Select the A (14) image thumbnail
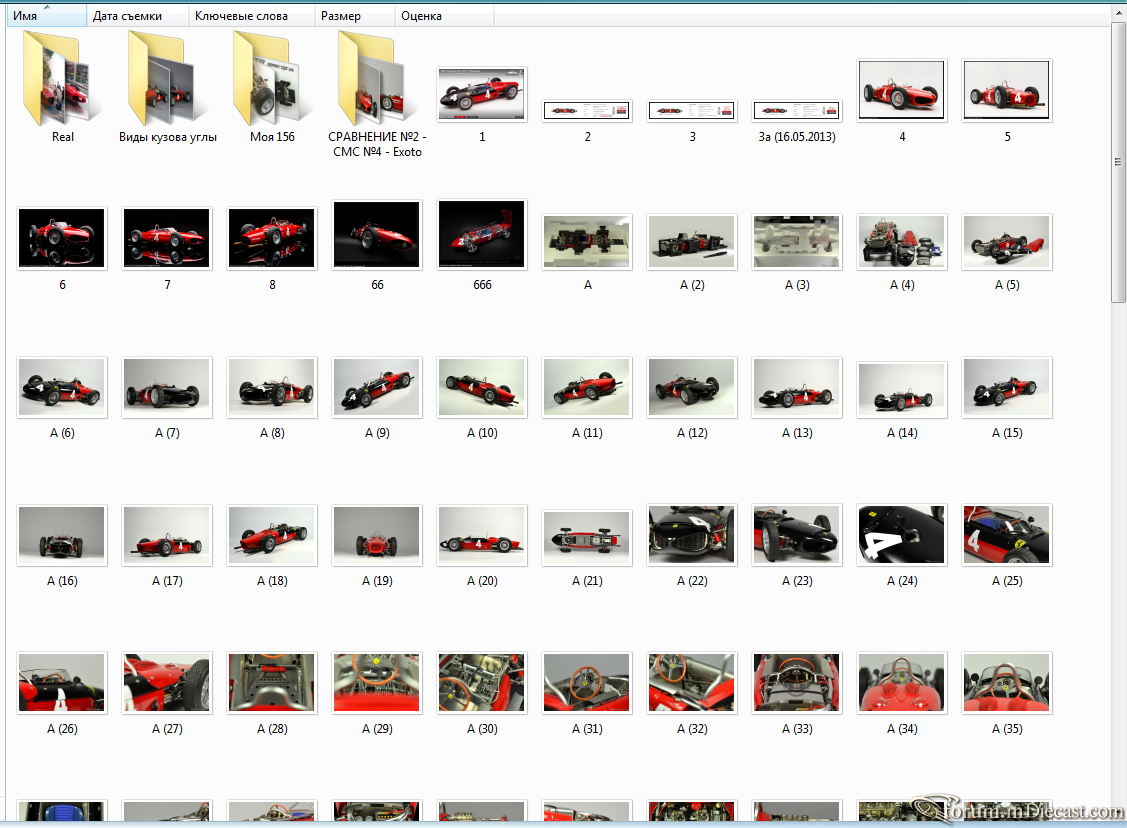This screenshot has width=1127, height=828. [x=902, y=390]
